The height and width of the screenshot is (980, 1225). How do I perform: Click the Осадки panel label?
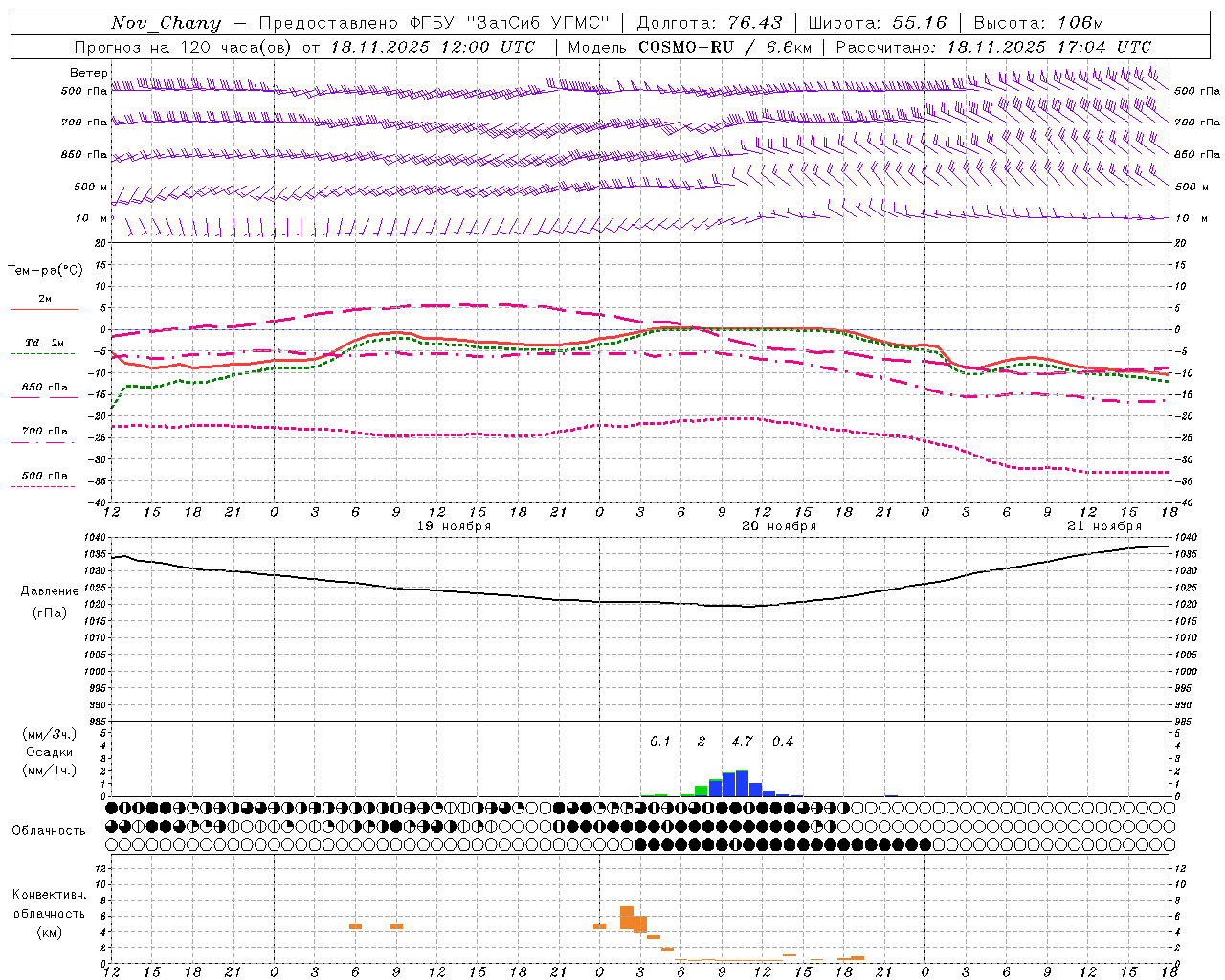pyautogui.click(x=50, y=752)
